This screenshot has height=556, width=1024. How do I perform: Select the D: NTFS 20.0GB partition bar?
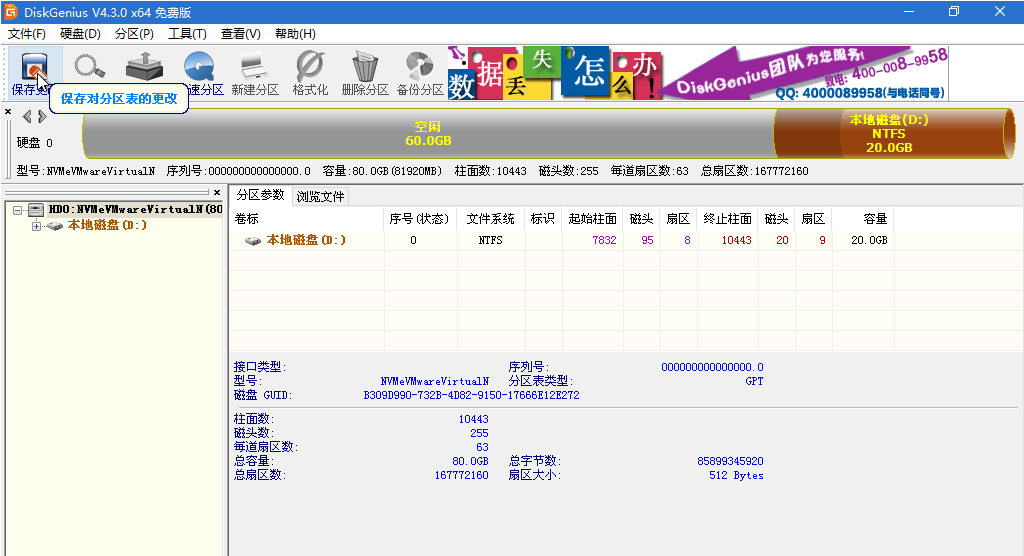pyautogui.click(x=893, y=133)
